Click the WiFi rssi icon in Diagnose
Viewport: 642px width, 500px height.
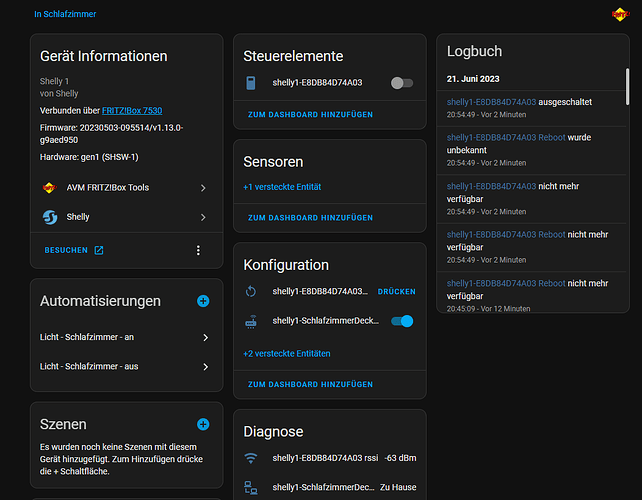pyautogui.click(x=251, y=458)
